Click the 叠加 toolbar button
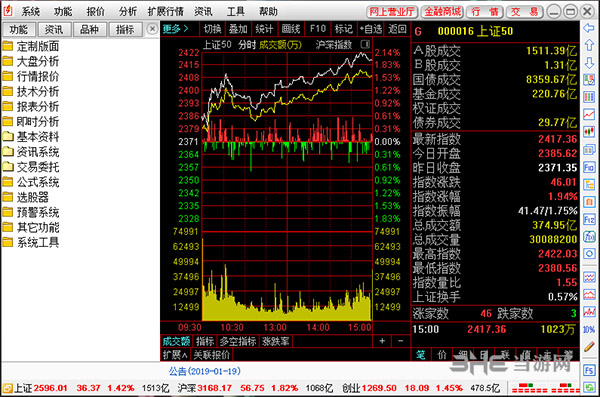Screen dimensions: 600x397 (x=238, y=29)
